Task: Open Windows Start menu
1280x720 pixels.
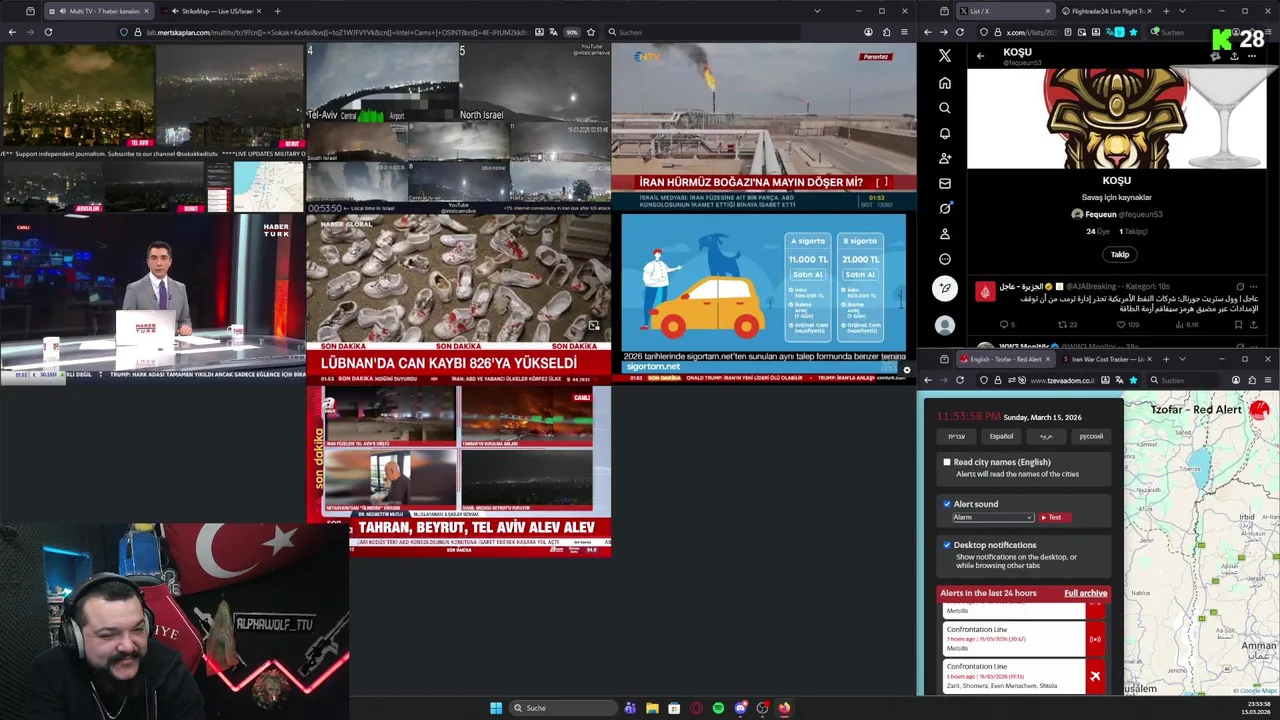Action: (496, 708)
